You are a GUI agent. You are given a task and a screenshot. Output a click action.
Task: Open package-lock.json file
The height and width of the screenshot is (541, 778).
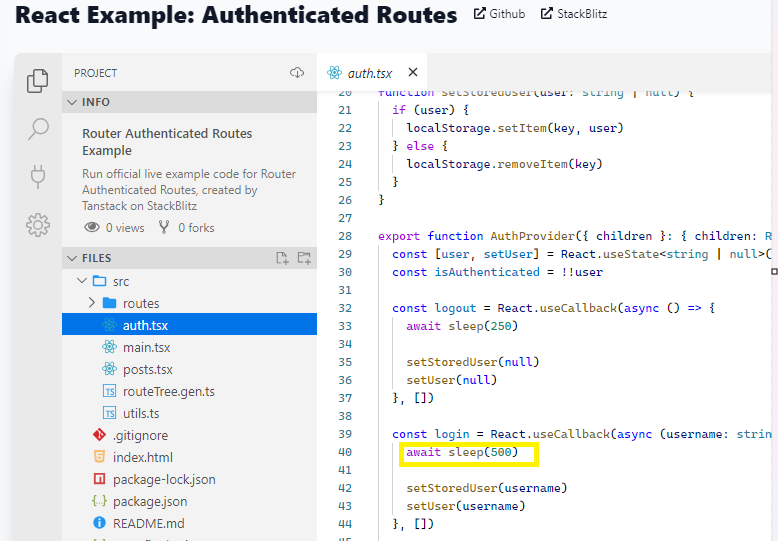(x=164, y=479)
